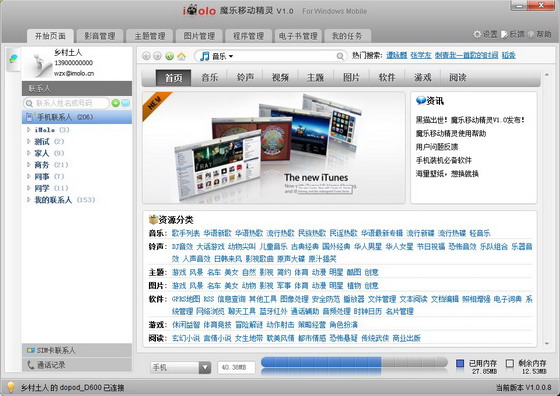560x396 pixels.
Task: Click the green refresh icon
Action: [x=170, y=56]
